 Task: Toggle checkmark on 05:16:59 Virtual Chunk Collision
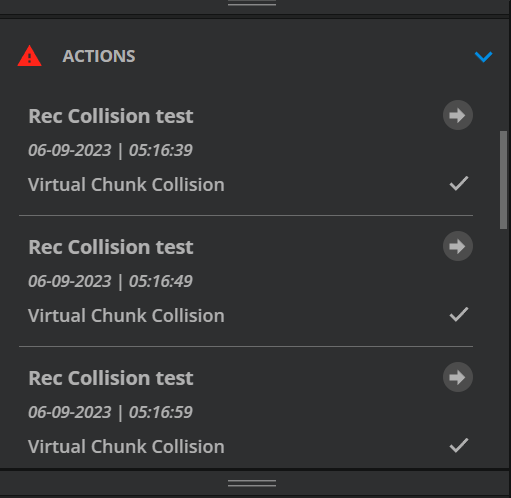459,445
